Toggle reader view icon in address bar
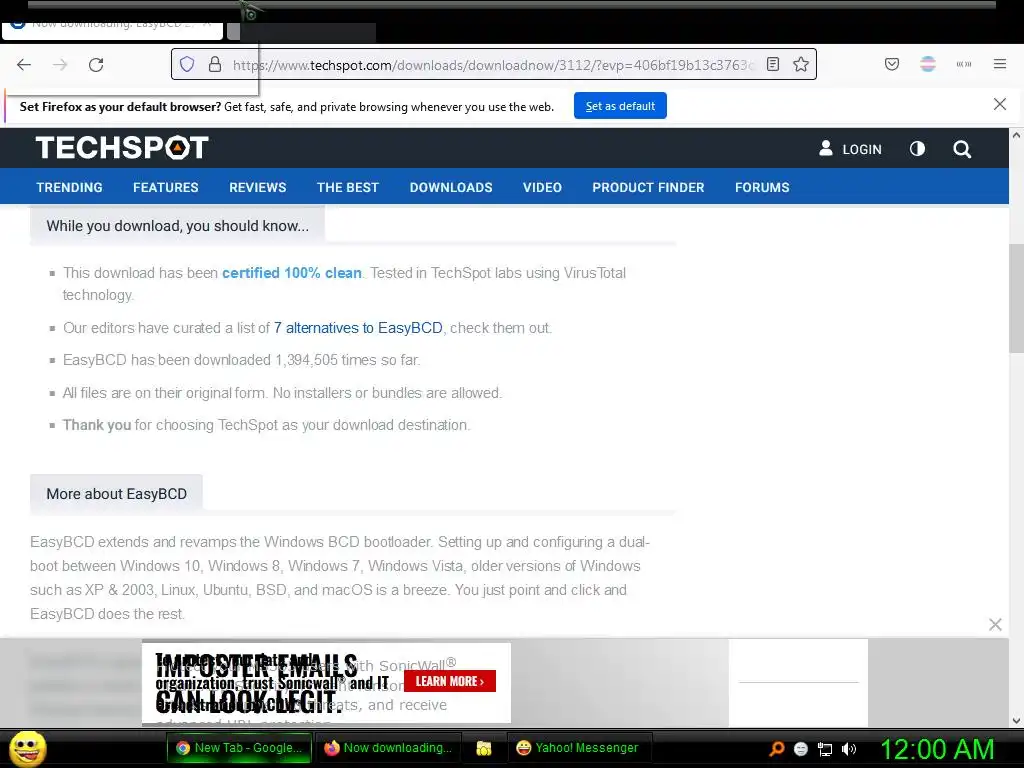Viewport: 1024px width, 768px height. pos(773,64)
